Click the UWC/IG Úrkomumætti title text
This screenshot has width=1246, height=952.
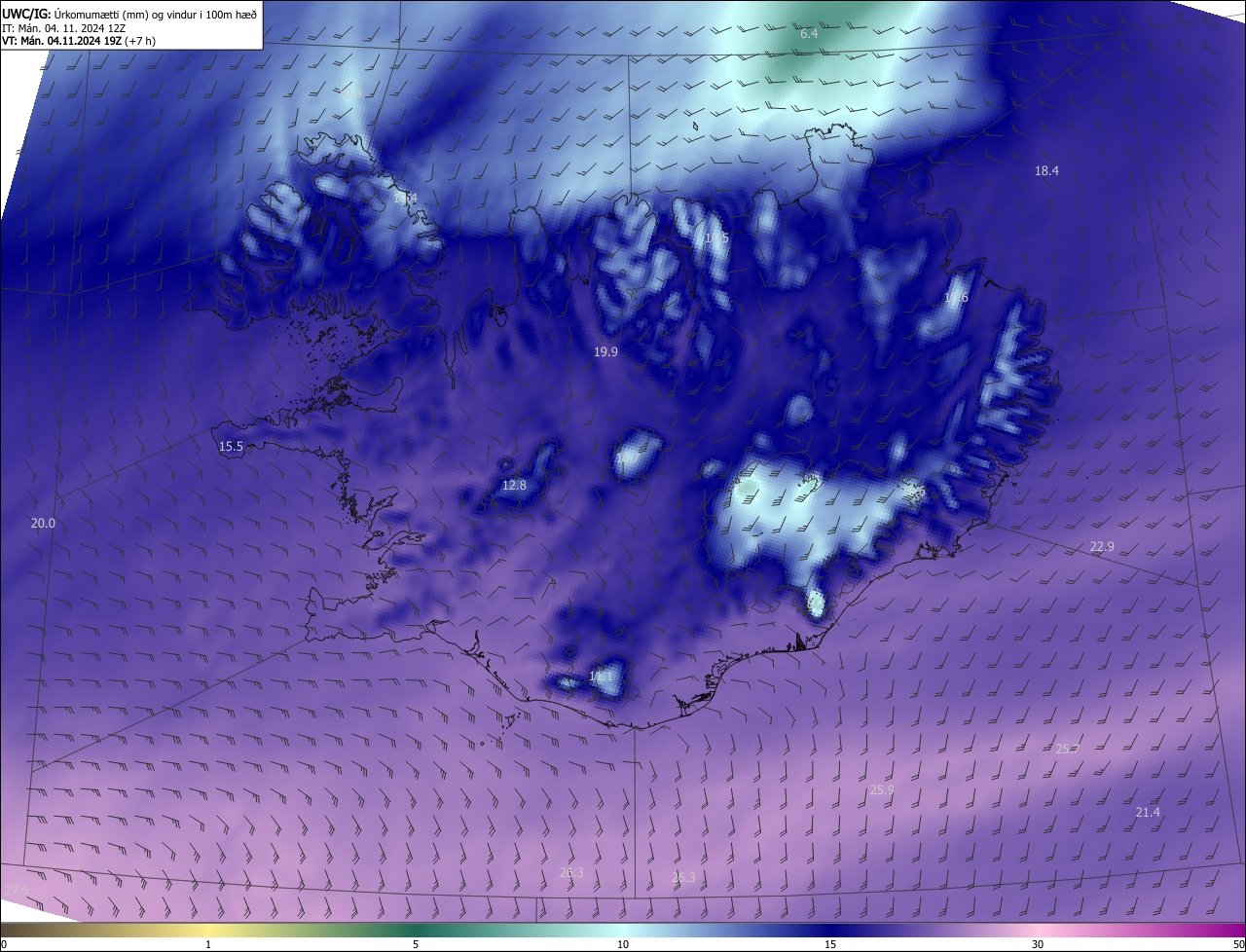click(130, 14)
